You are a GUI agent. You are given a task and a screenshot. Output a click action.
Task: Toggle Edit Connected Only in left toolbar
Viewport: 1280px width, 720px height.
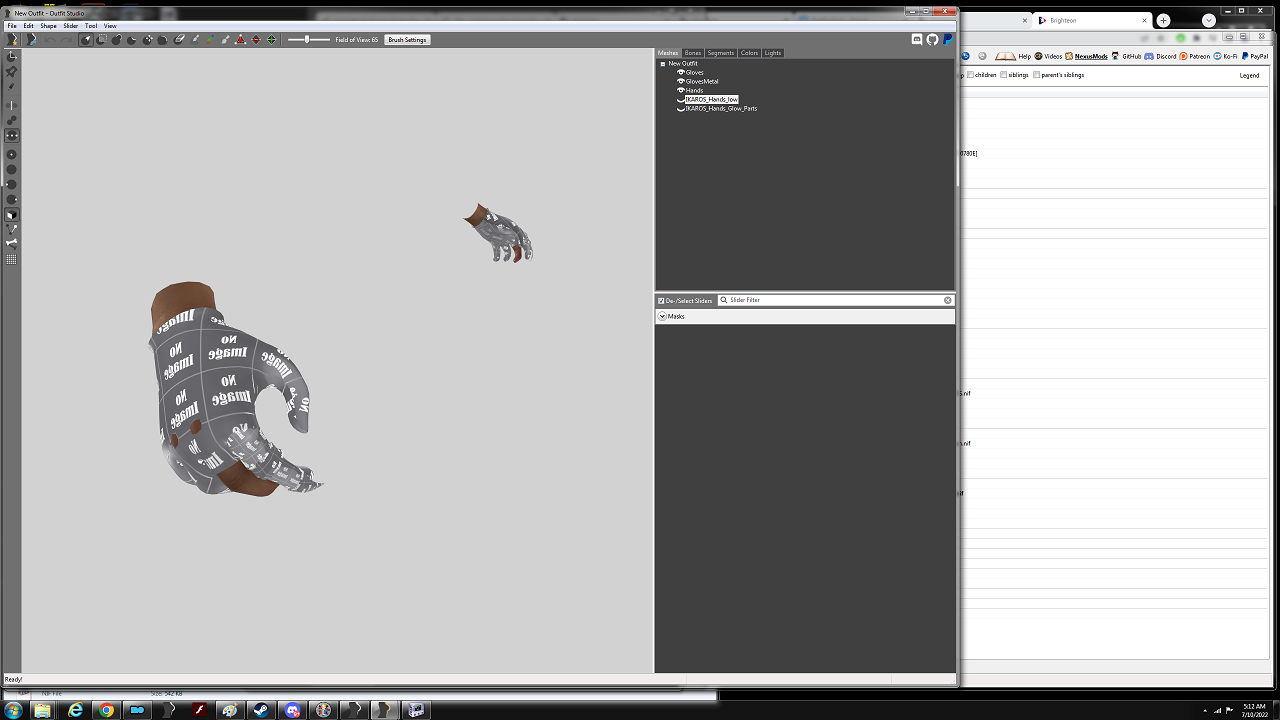pos(12,120)
